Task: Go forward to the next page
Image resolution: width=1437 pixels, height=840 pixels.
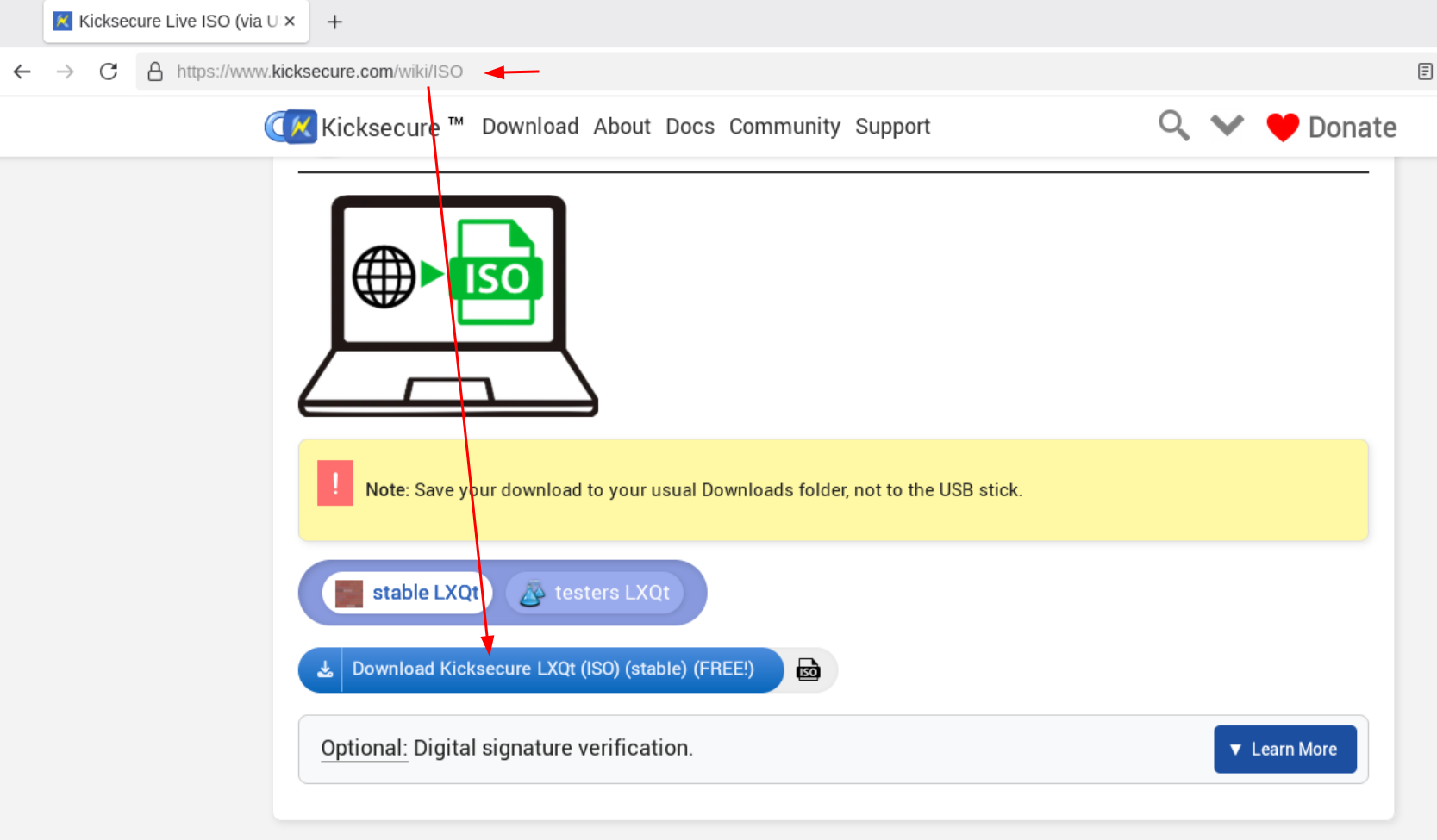Action: tap(65, 72)
